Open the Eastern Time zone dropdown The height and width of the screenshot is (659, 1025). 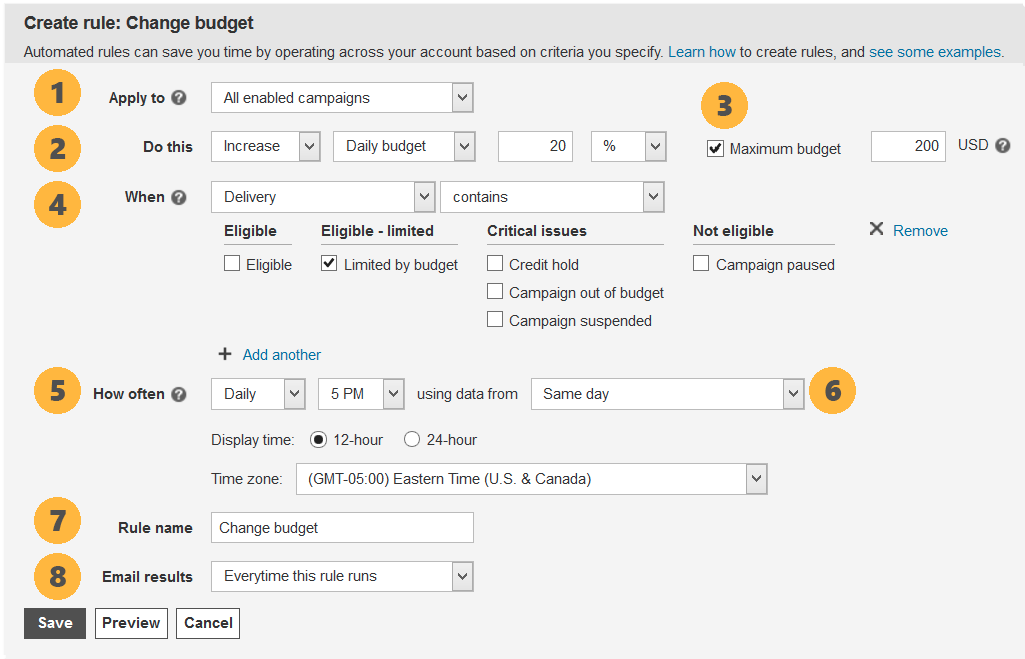tap(531, 479)
